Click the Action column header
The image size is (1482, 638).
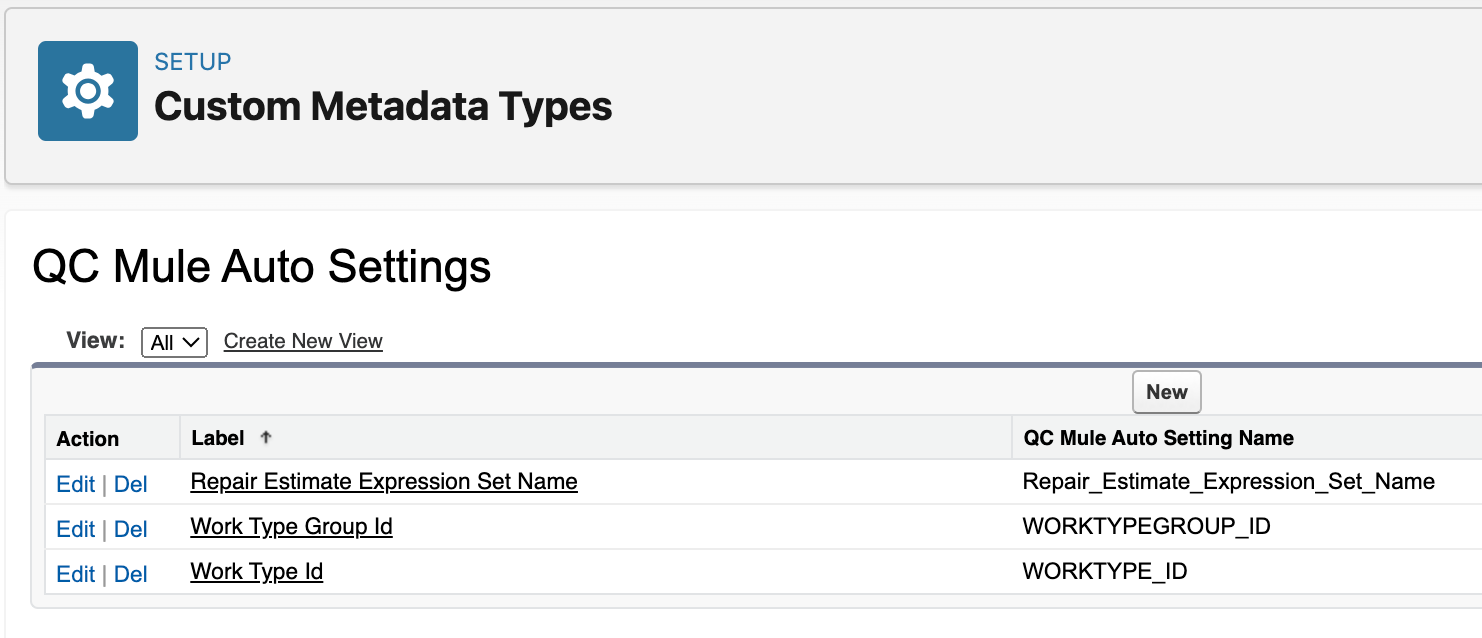pyautogui.click(x=88, y=439)
